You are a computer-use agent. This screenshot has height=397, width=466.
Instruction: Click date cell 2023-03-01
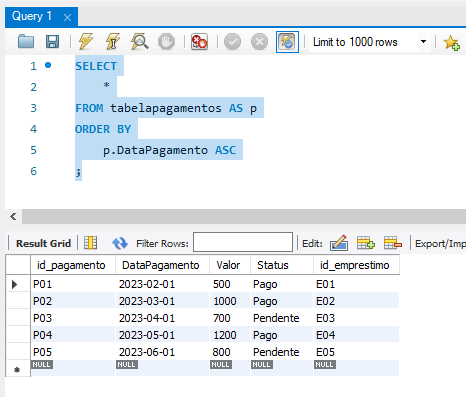162,301
